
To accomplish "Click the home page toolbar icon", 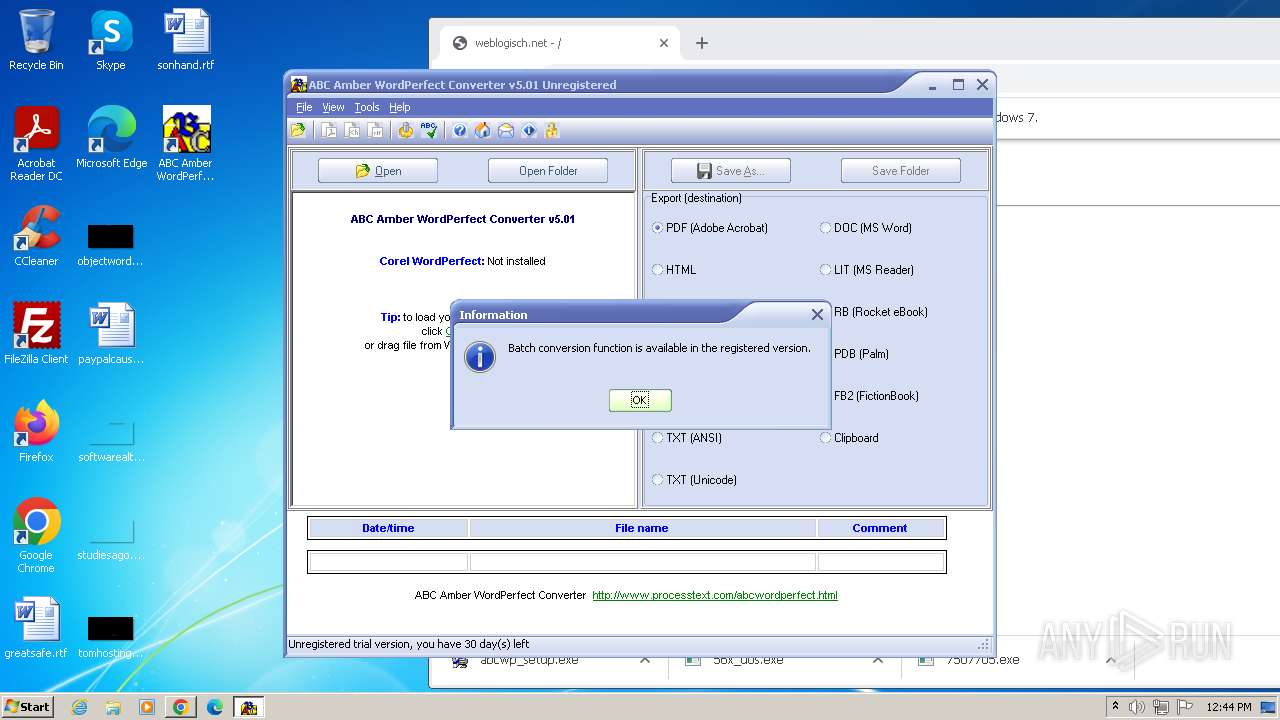I will click(x=482, y=130).
